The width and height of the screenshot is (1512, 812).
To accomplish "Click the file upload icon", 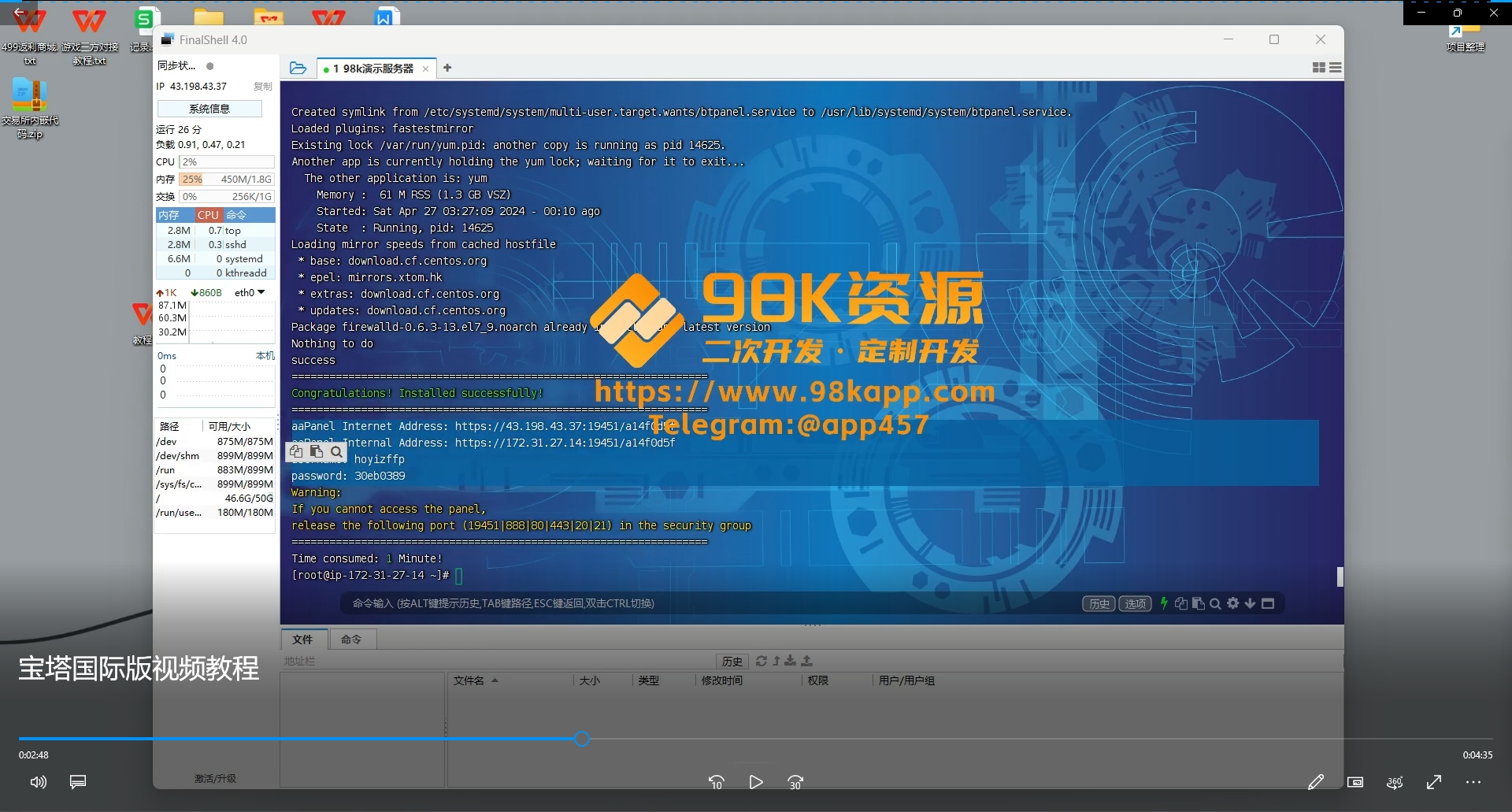I will point(807,661).
